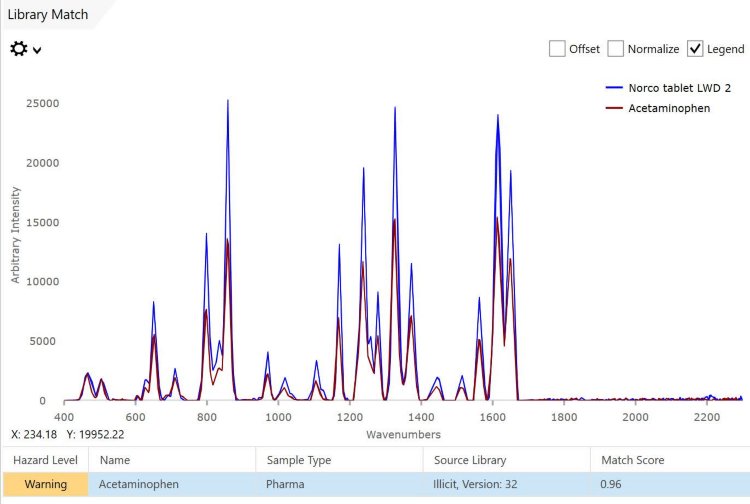750x504 pixels.
Task: Sort by the Name column header
Action: coord(172,460)
